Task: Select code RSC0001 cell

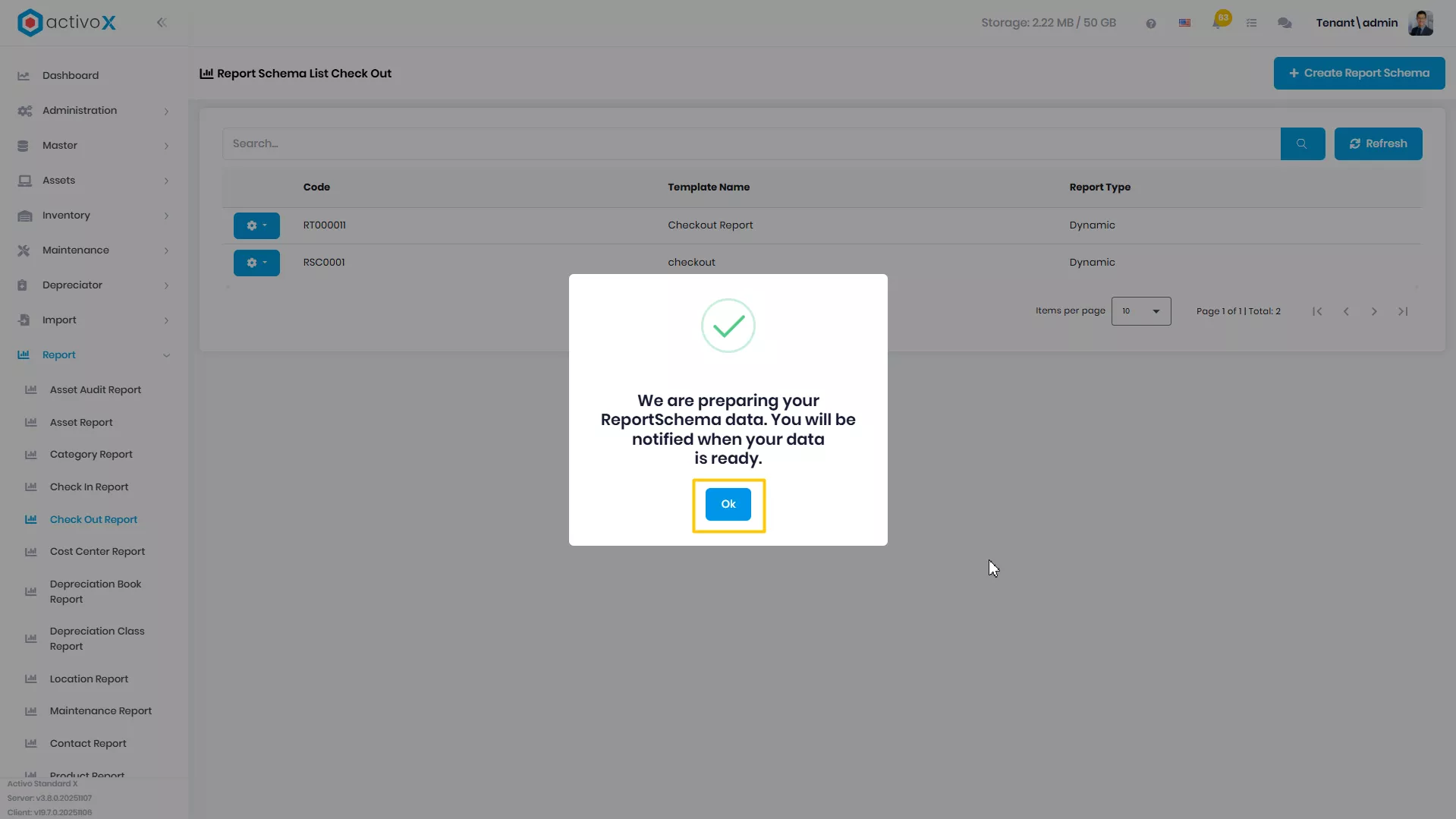Action: pos(324,263)
